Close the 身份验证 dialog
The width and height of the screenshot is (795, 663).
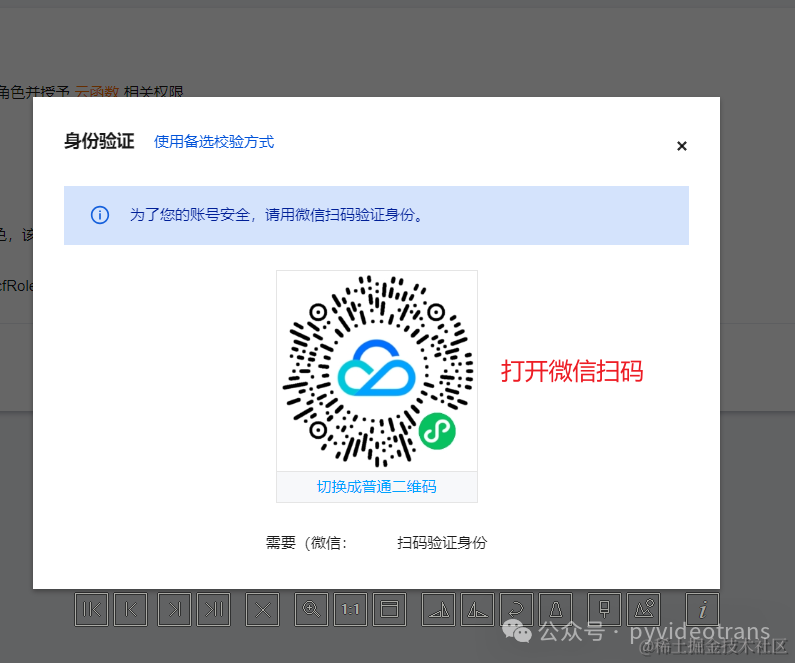click(681, 146)
